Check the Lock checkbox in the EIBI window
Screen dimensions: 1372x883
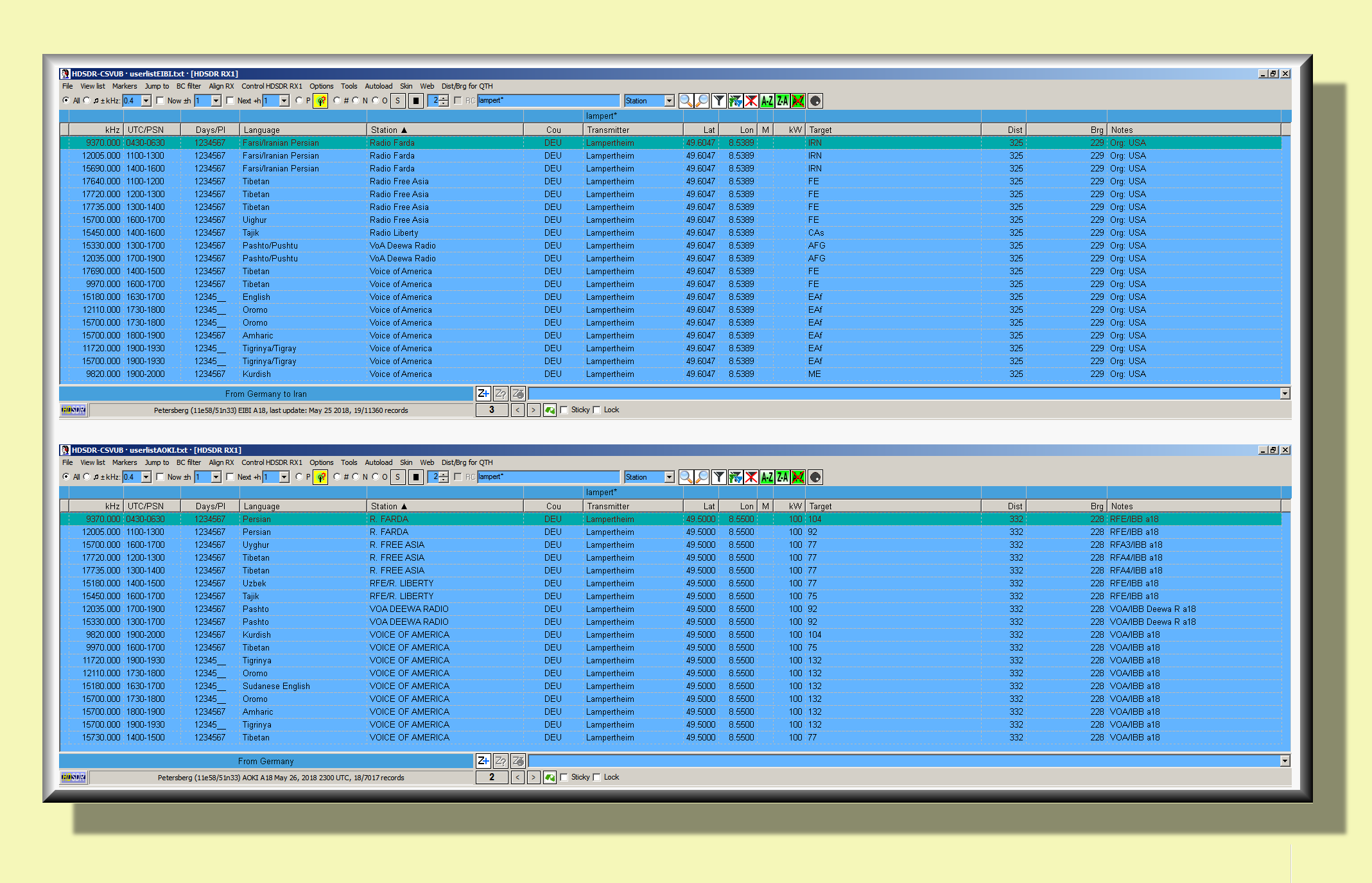(596, 410)
